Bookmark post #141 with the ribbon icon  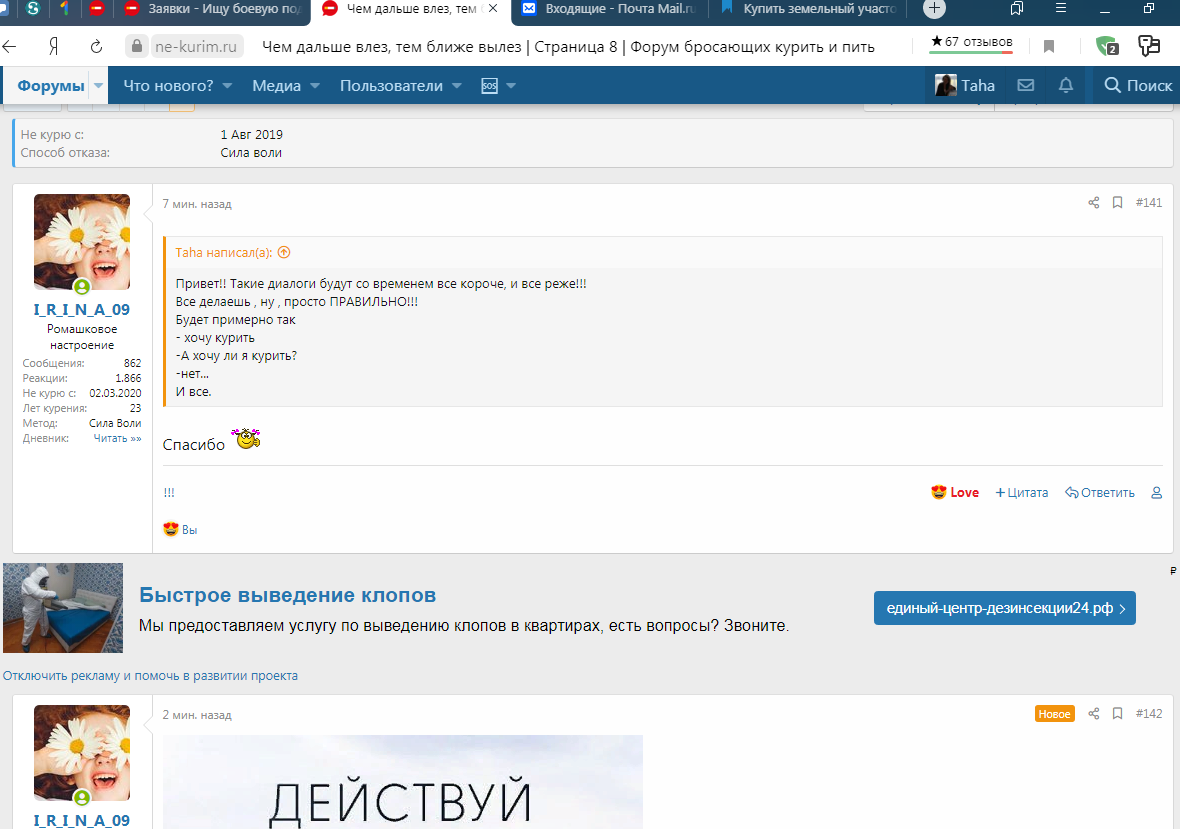pos(1117,202)
